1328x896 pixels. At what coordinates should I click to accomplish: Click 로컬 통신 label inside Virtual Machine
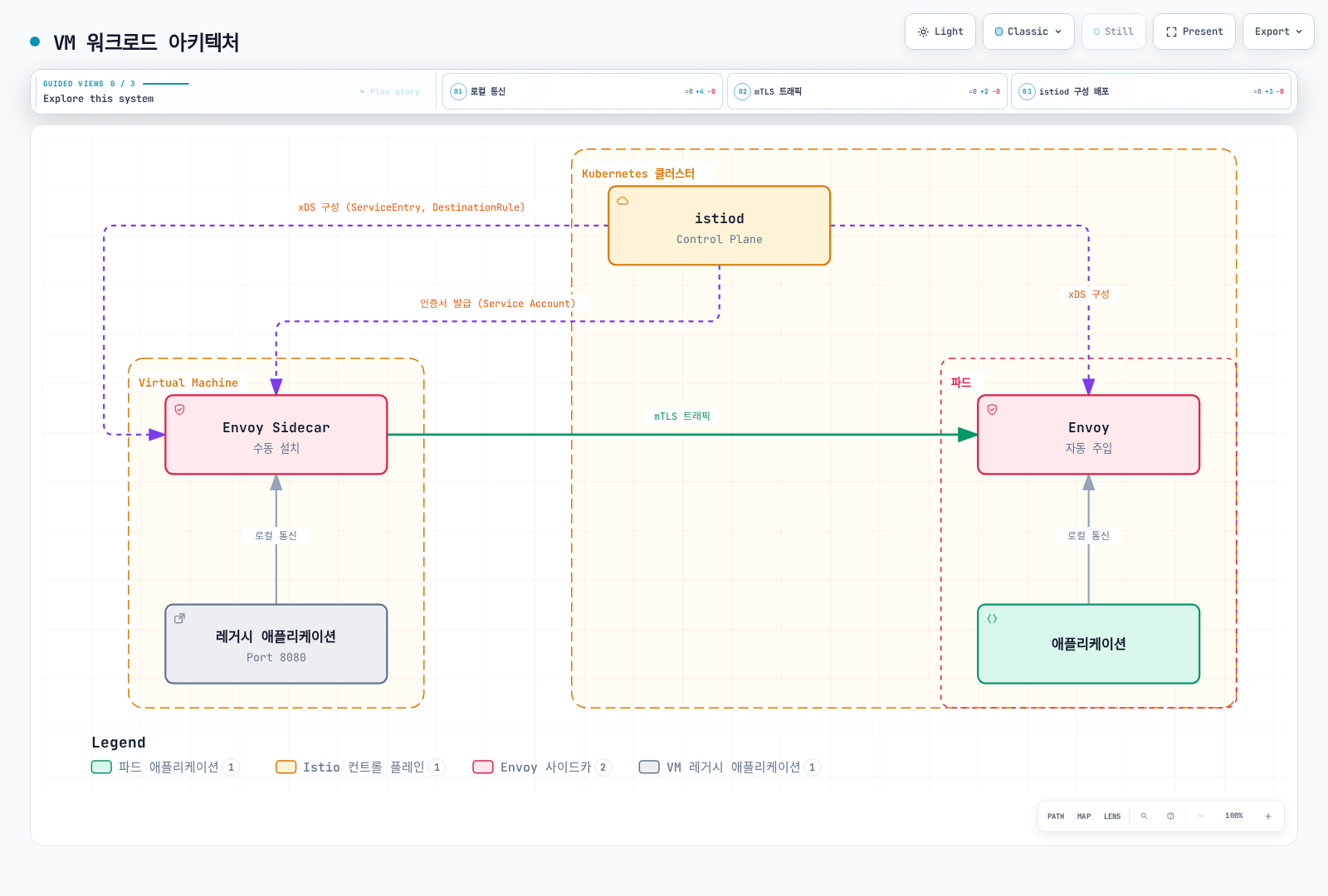(x=276, y=536)
